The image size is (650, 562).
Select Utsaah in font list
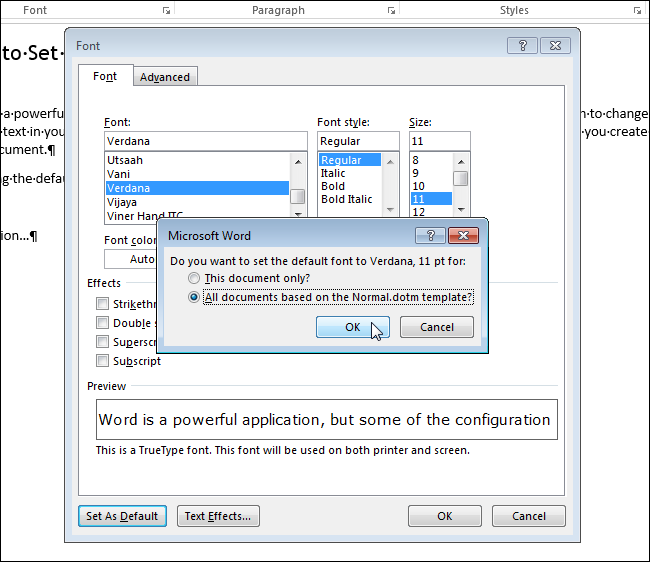click(197, 160)
